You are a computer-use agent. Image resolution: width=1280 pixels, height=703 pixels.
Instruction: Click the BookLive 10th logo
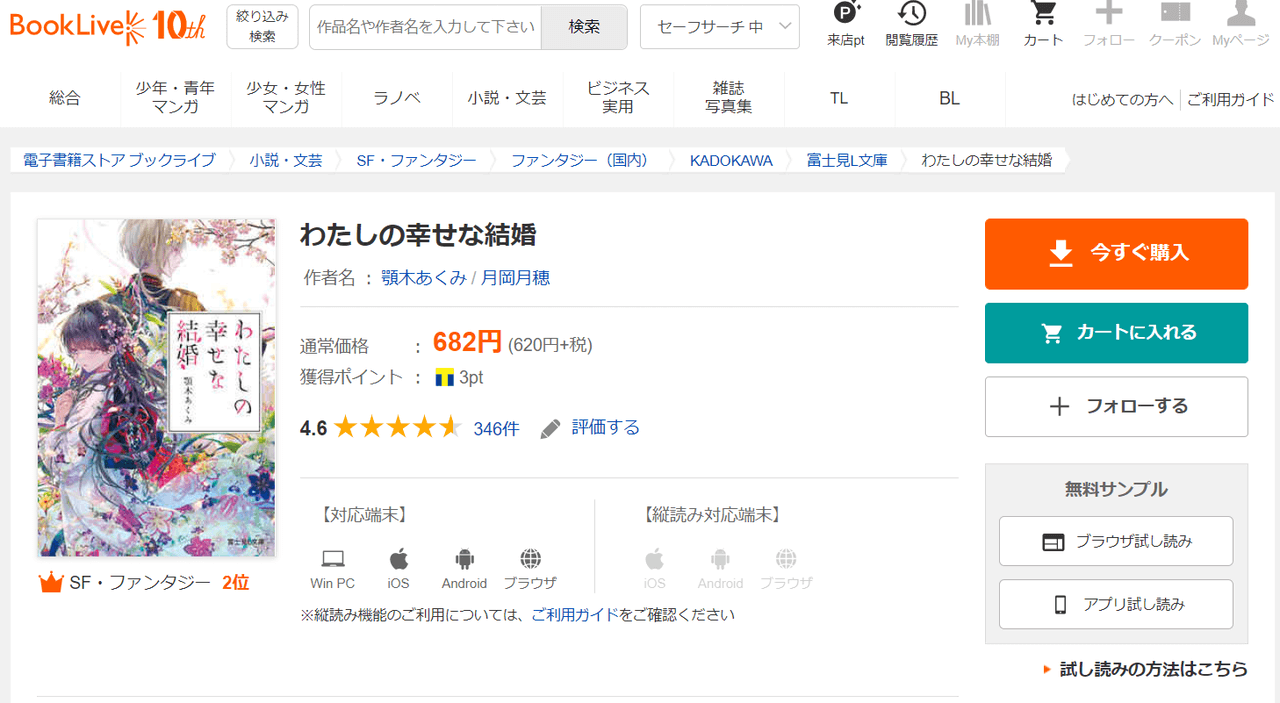click(x=108, y=27)
